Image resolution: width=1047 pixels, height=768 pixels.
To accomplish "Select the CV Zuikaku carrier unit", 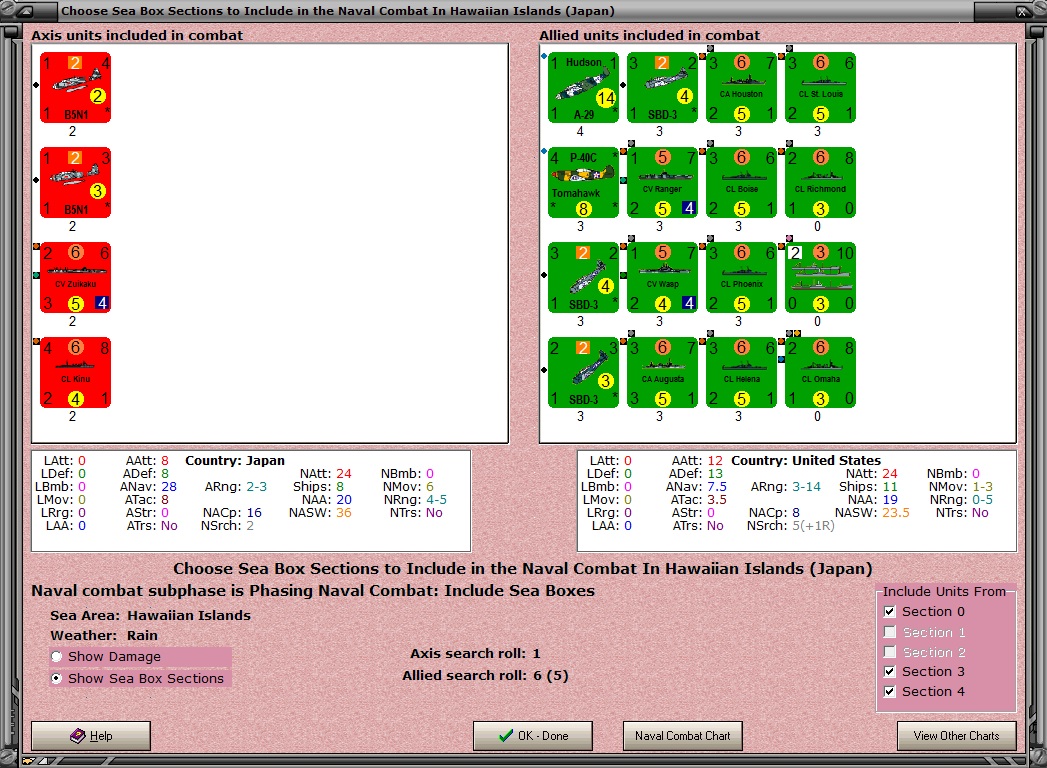I will (x=75, y=277).
